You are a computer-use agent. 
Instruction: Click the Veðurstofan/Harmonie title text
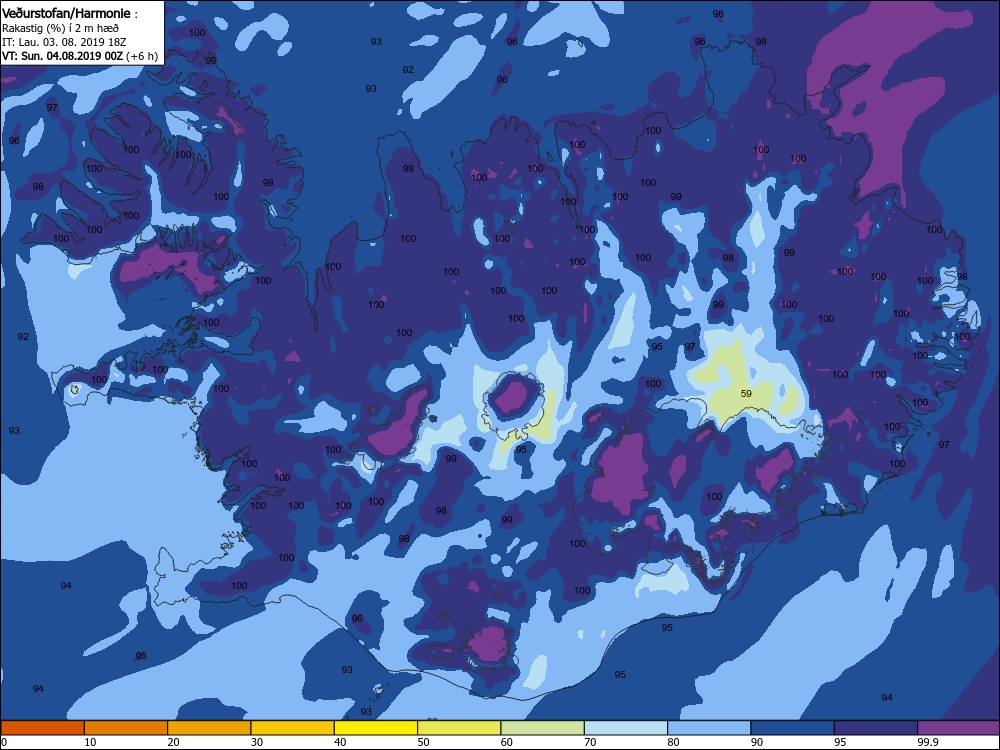[66, 13]
